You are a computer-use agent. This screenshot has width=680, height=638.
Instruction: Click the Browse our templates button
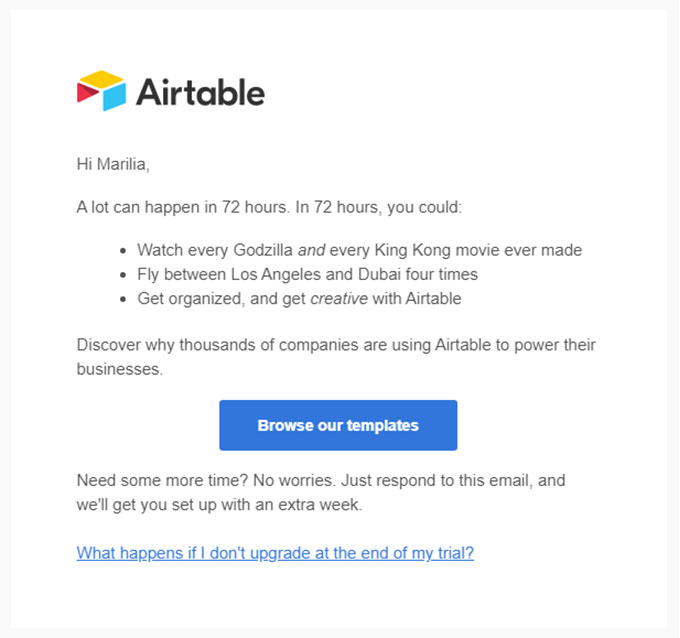[x=338, y=425]
